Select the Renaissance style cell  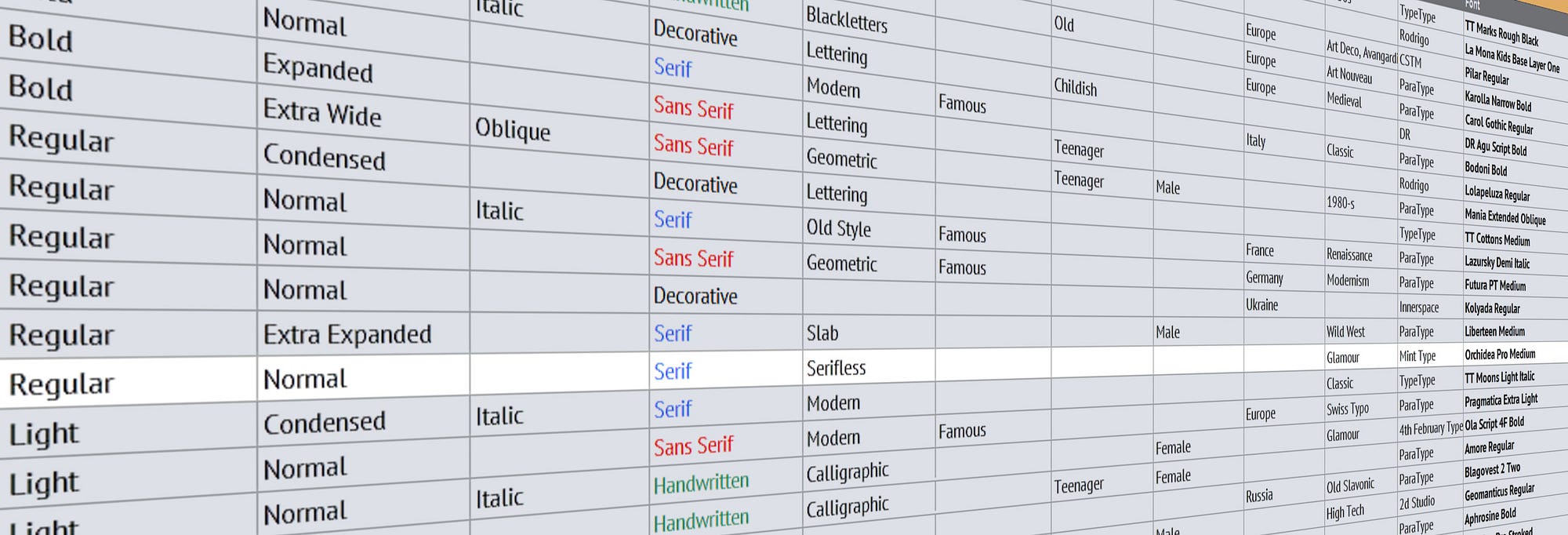1349,255
